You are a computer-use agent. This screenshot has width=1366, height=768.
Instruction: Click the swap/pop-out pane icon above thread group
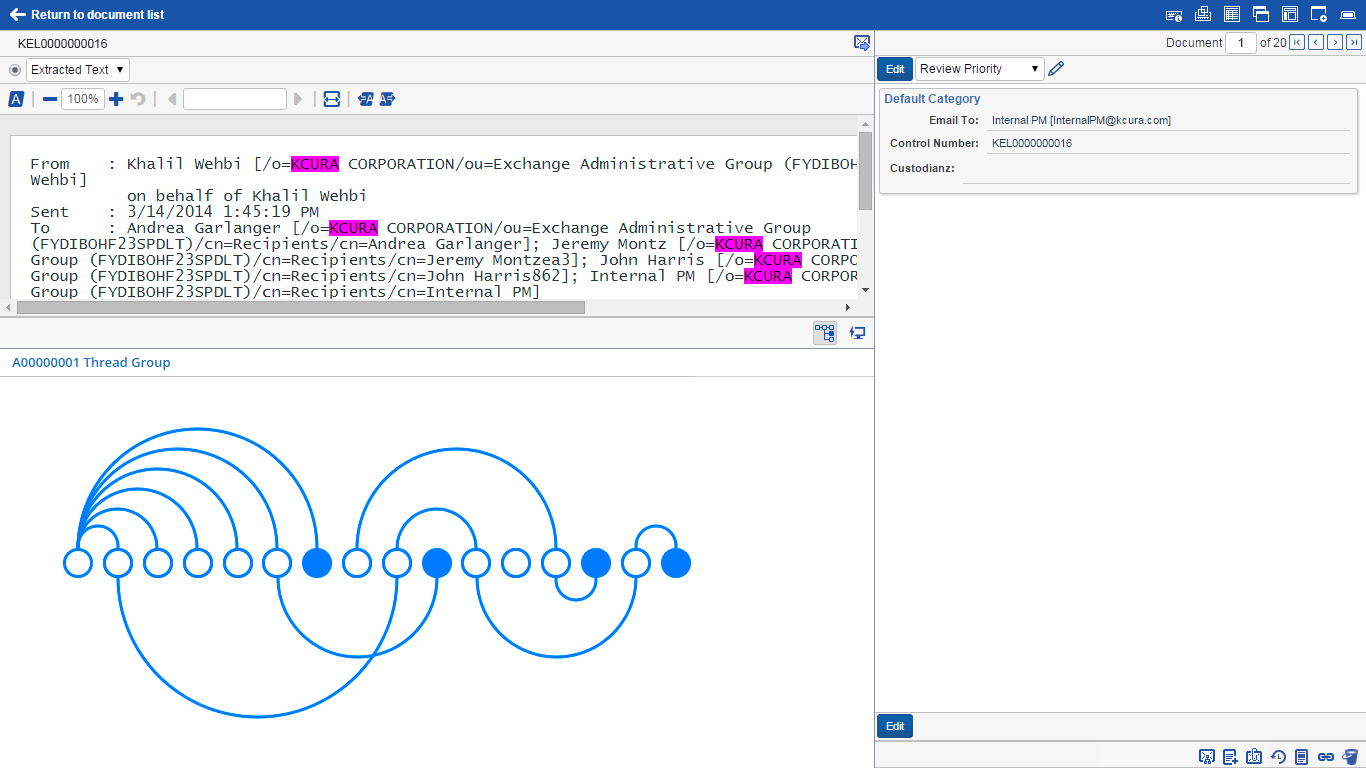pyautogui.click(x=857, y=333)
